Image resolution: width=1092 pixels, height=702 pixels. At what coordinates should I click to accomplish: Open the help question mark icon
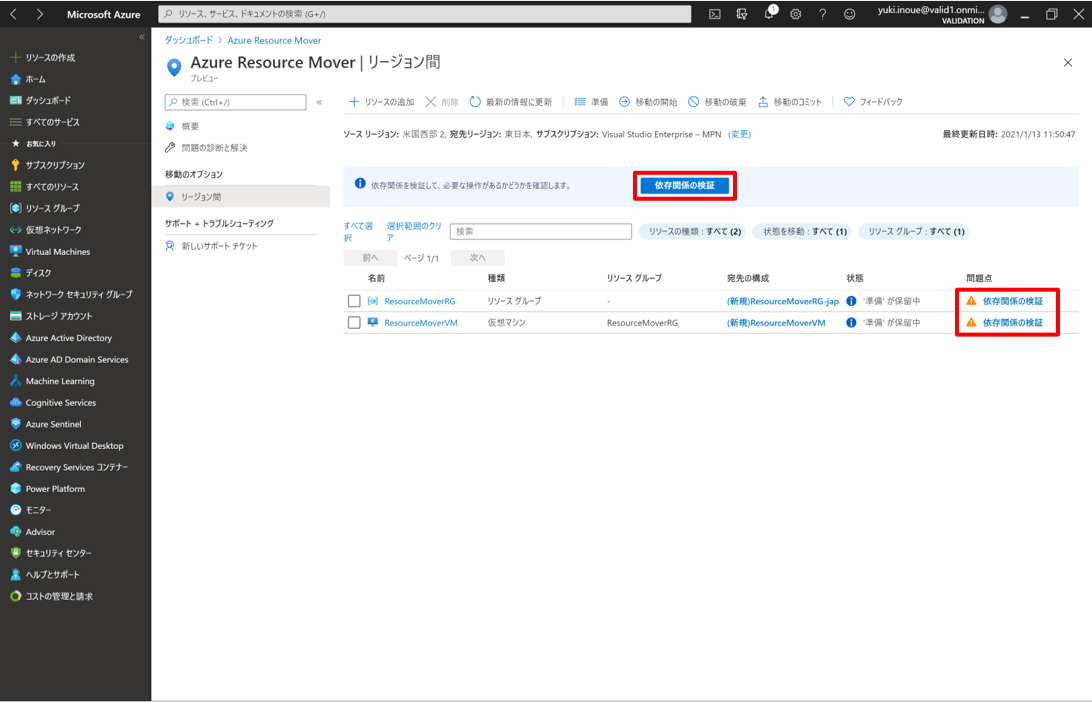pyautogui.click(x=822, y=14)
